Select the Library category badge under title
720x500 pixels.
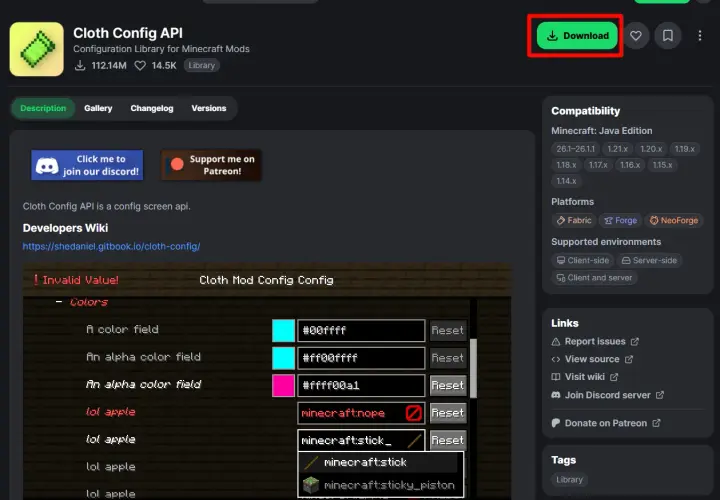[x=202, y=65]
